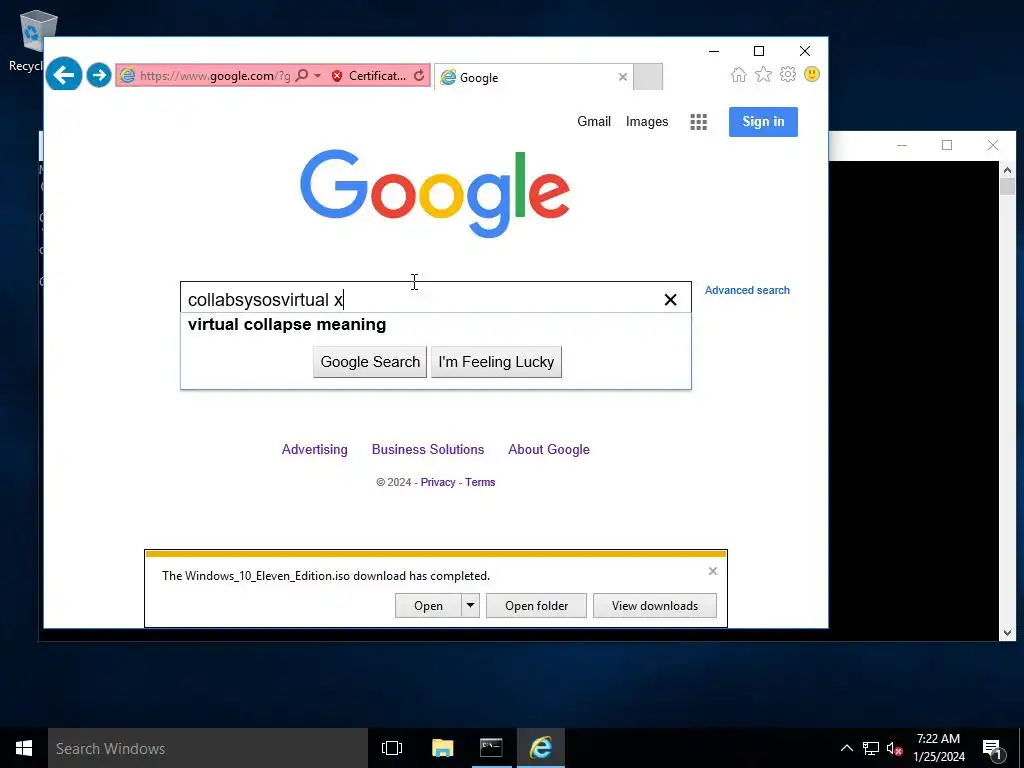Click the I'm Feeling Lucky button
This screenshot has height=768, width=1024.
point(496,362)
